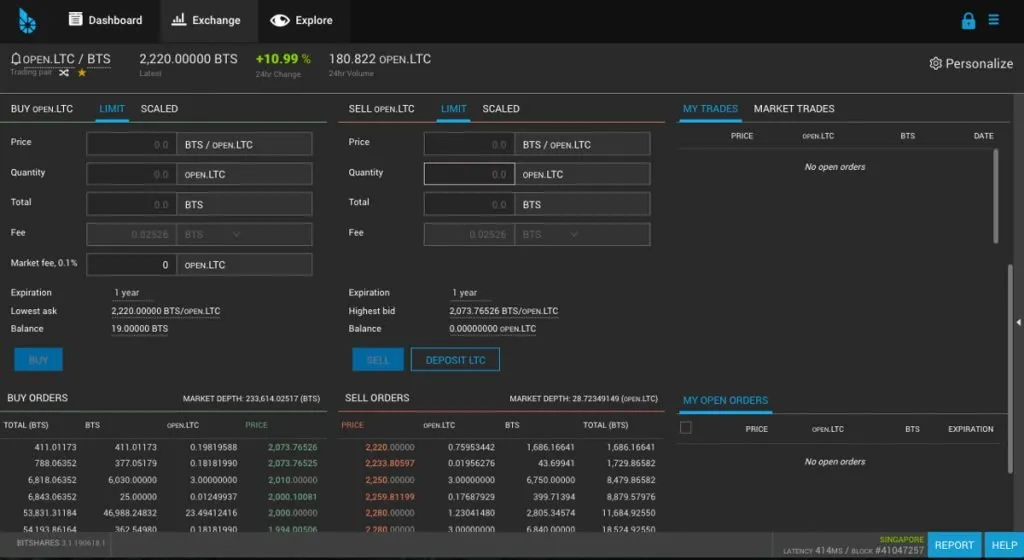Click the SINGAPORE node latency status
The height and width of the screenshot is (560, 1024).
[853, 546]
